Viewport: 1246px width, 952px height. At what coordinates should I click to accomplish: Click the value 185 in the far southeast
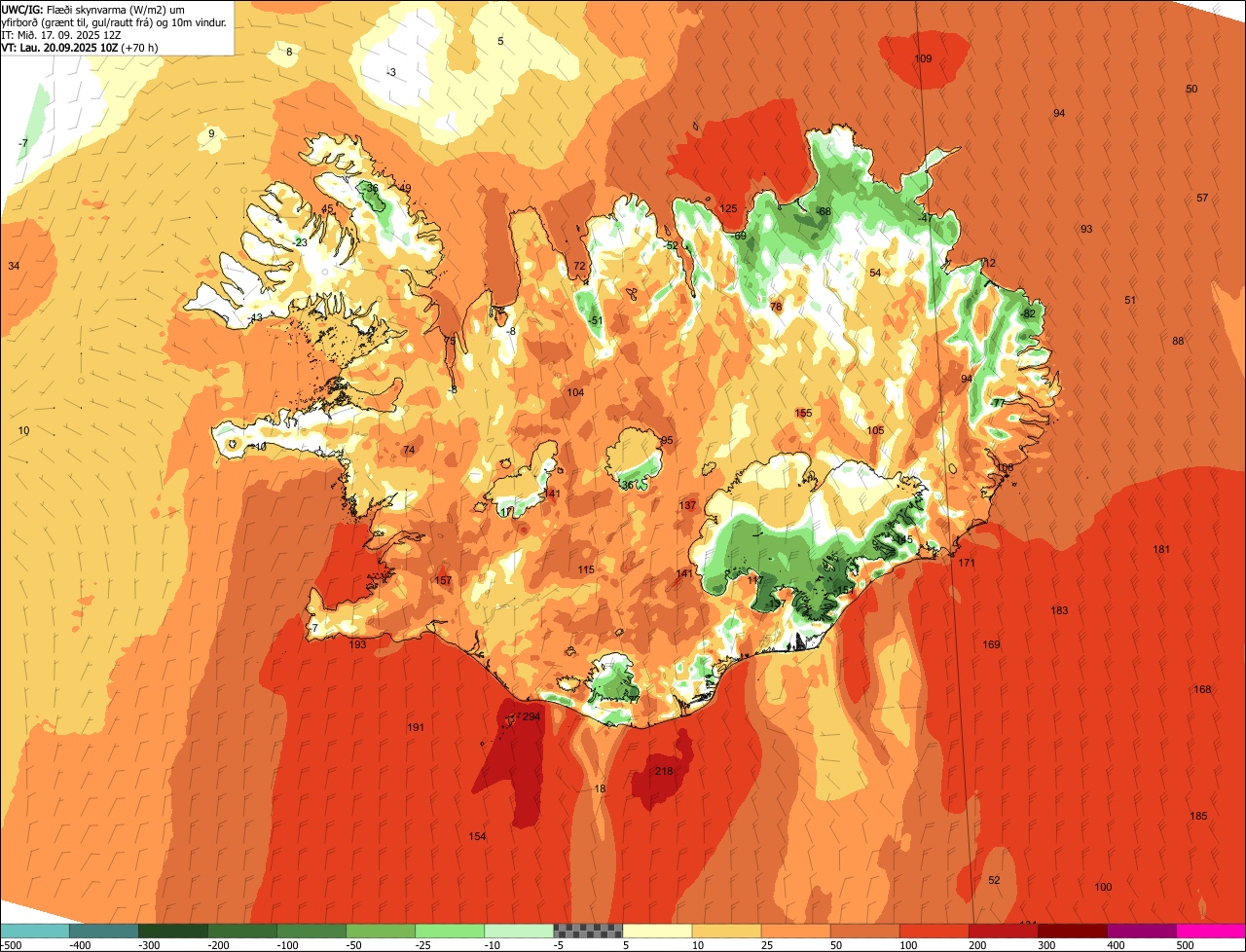click(x=1198, y=815)
